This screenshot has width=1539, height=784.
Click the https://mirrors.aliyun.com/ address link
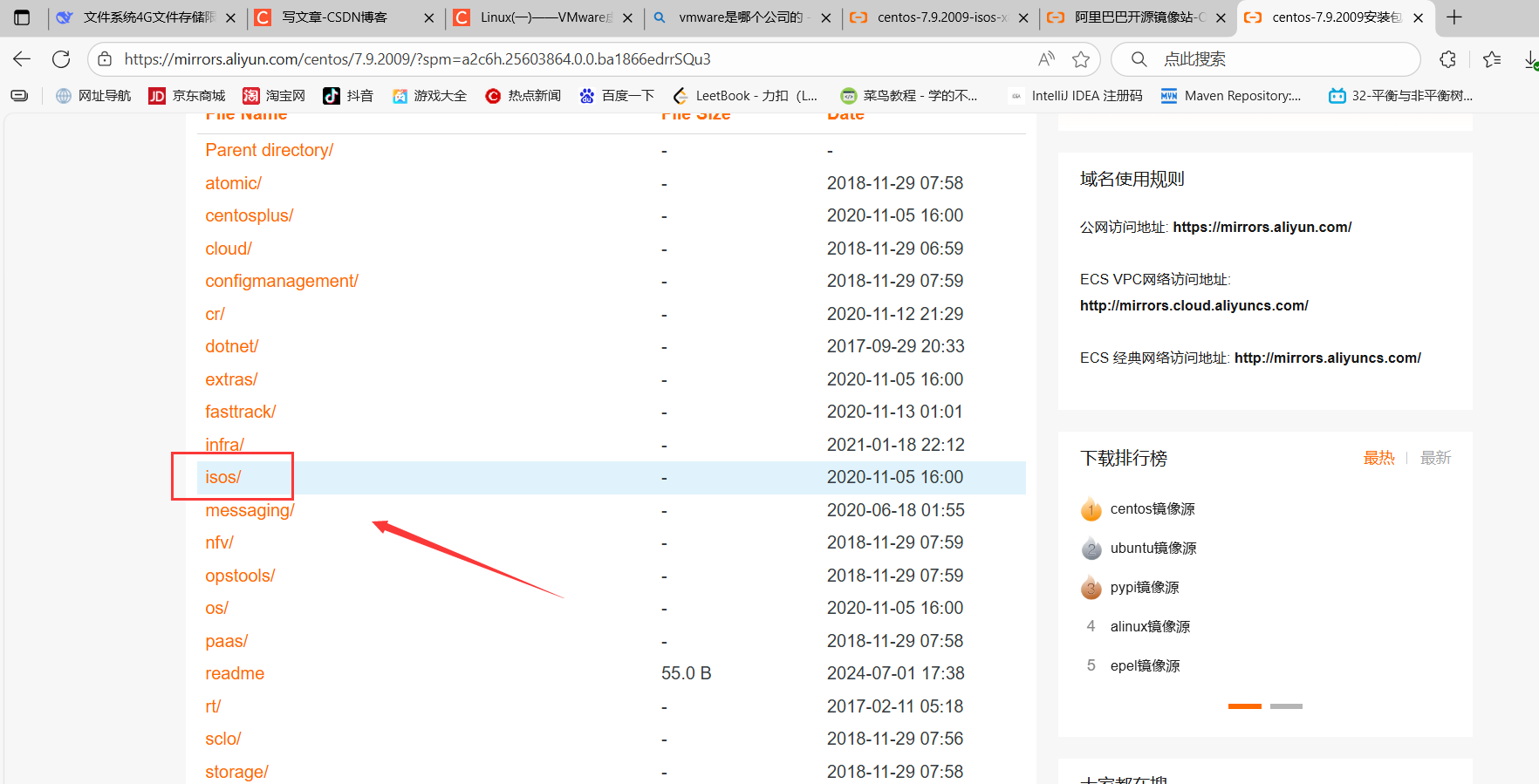tap(1262, 228)
